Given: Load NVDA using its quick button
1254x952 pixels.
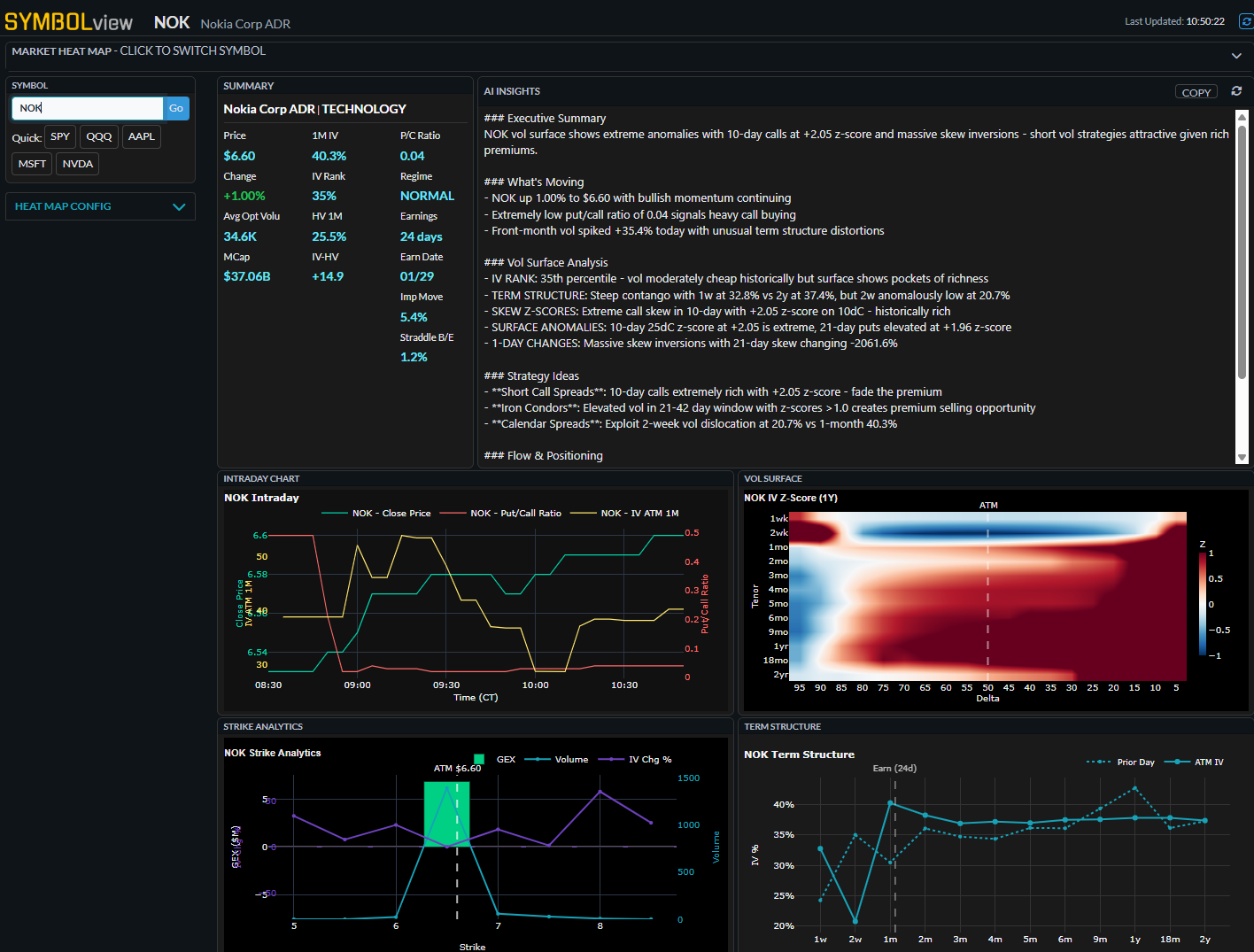Looking at the screenshot, I should 77,164.
